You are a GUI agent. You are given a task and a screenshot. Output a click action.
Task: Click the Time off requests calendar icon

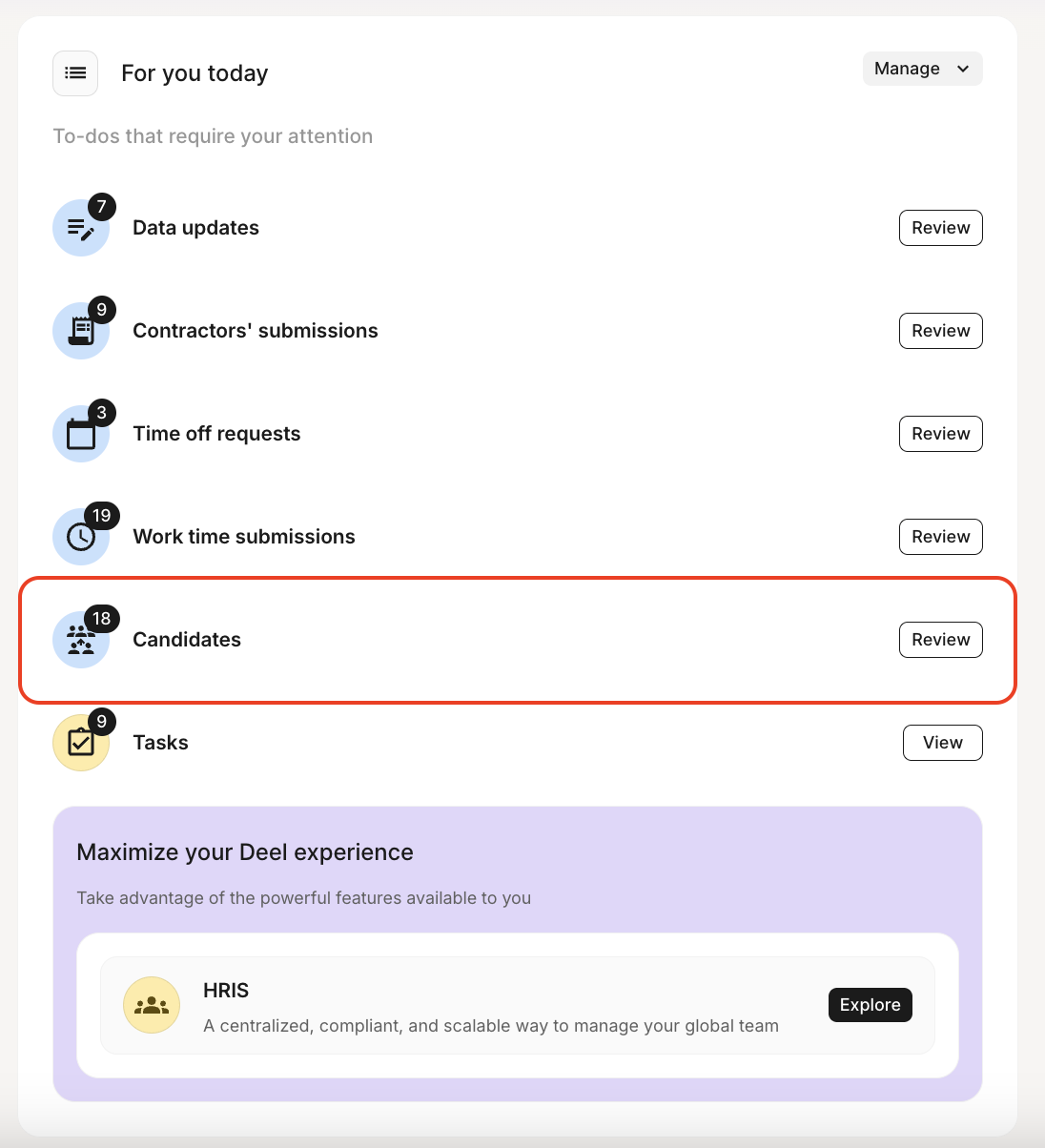(x=81, y=435)
